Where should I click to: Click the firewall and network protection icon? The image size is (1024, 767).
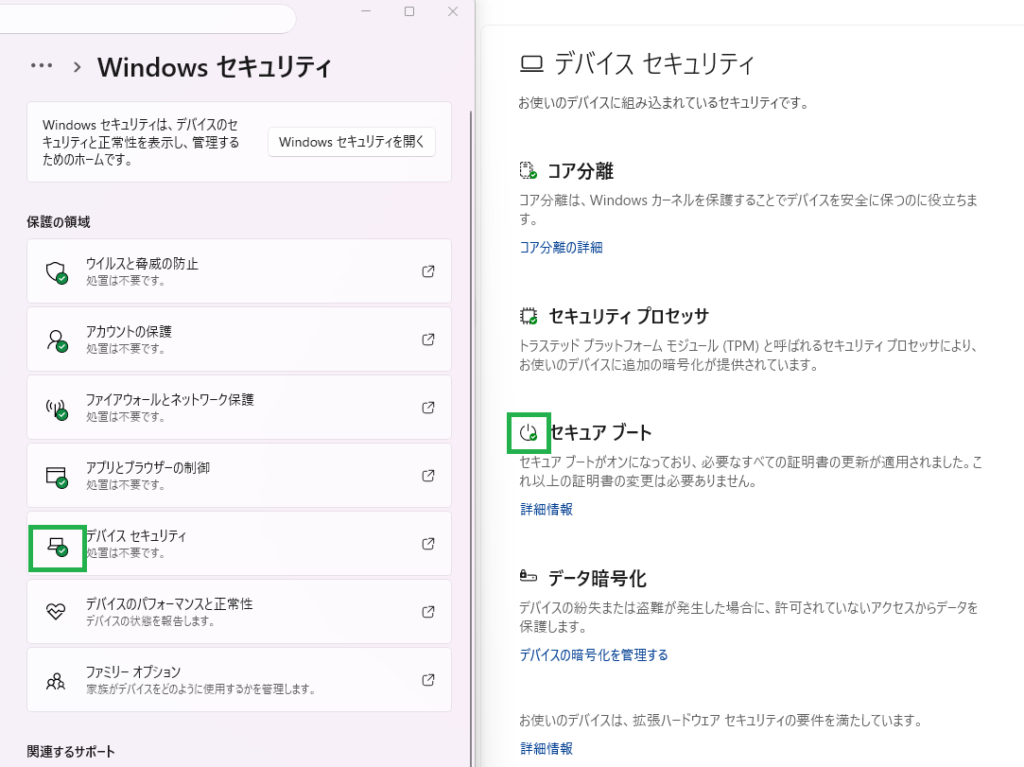tap(56, 409)
